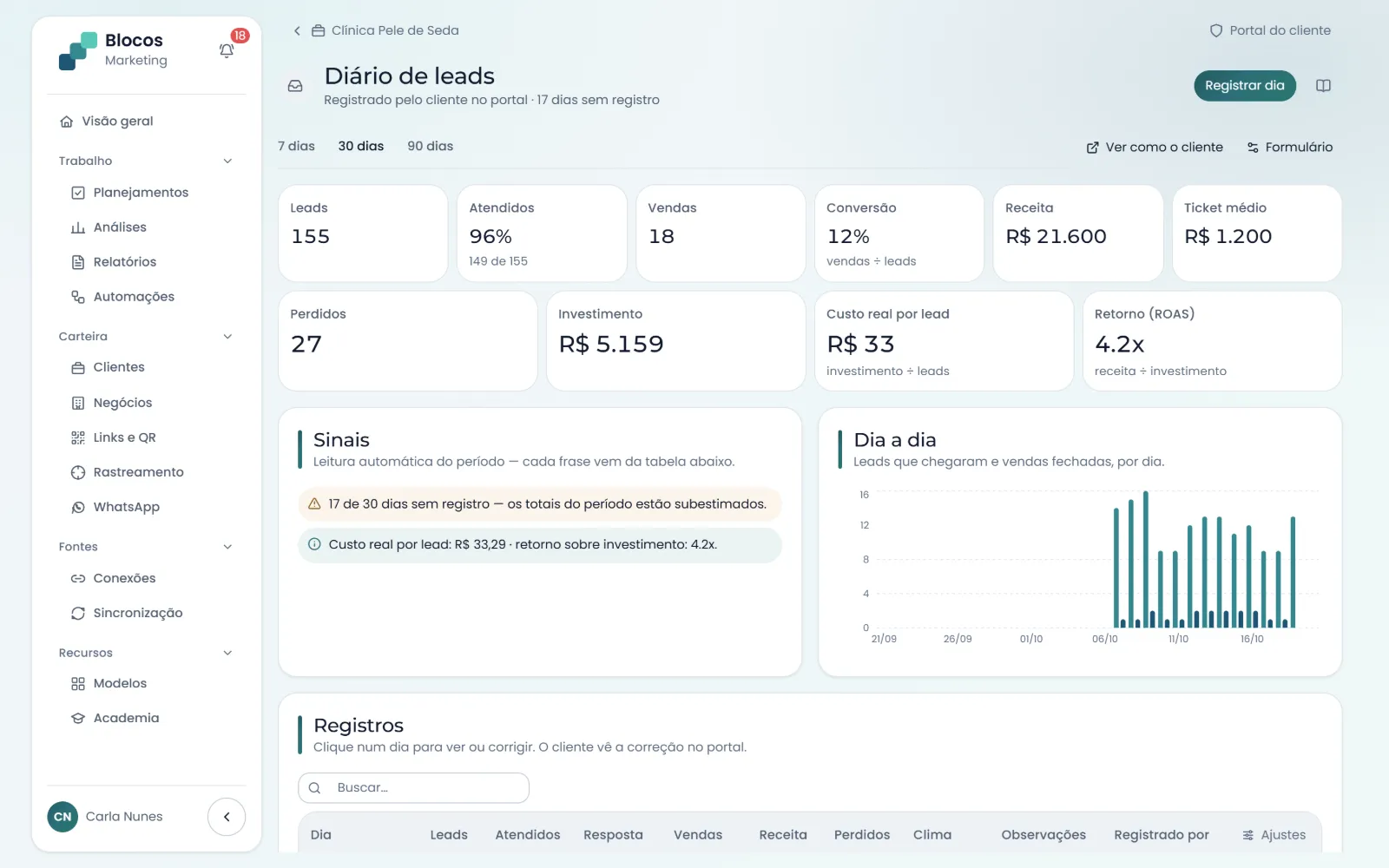Open Ver como o cliente
Screen dimensions: 1389x868
(x=1155, y=148)
